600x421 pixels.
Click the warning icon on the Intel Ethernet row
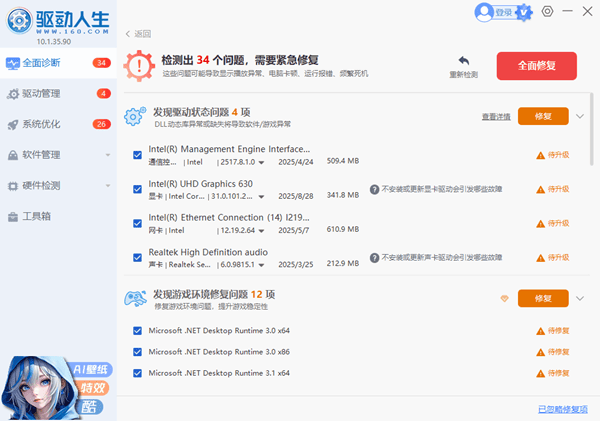(x=540, y=223)
